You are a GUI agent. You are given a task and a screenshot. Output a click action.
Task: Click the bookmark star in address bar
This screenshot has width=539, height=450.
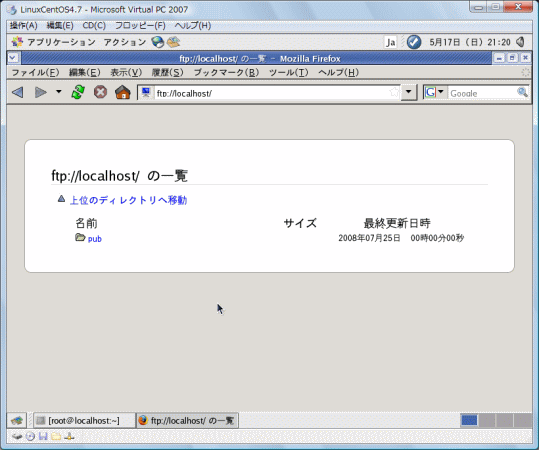(x=394, y=92)
